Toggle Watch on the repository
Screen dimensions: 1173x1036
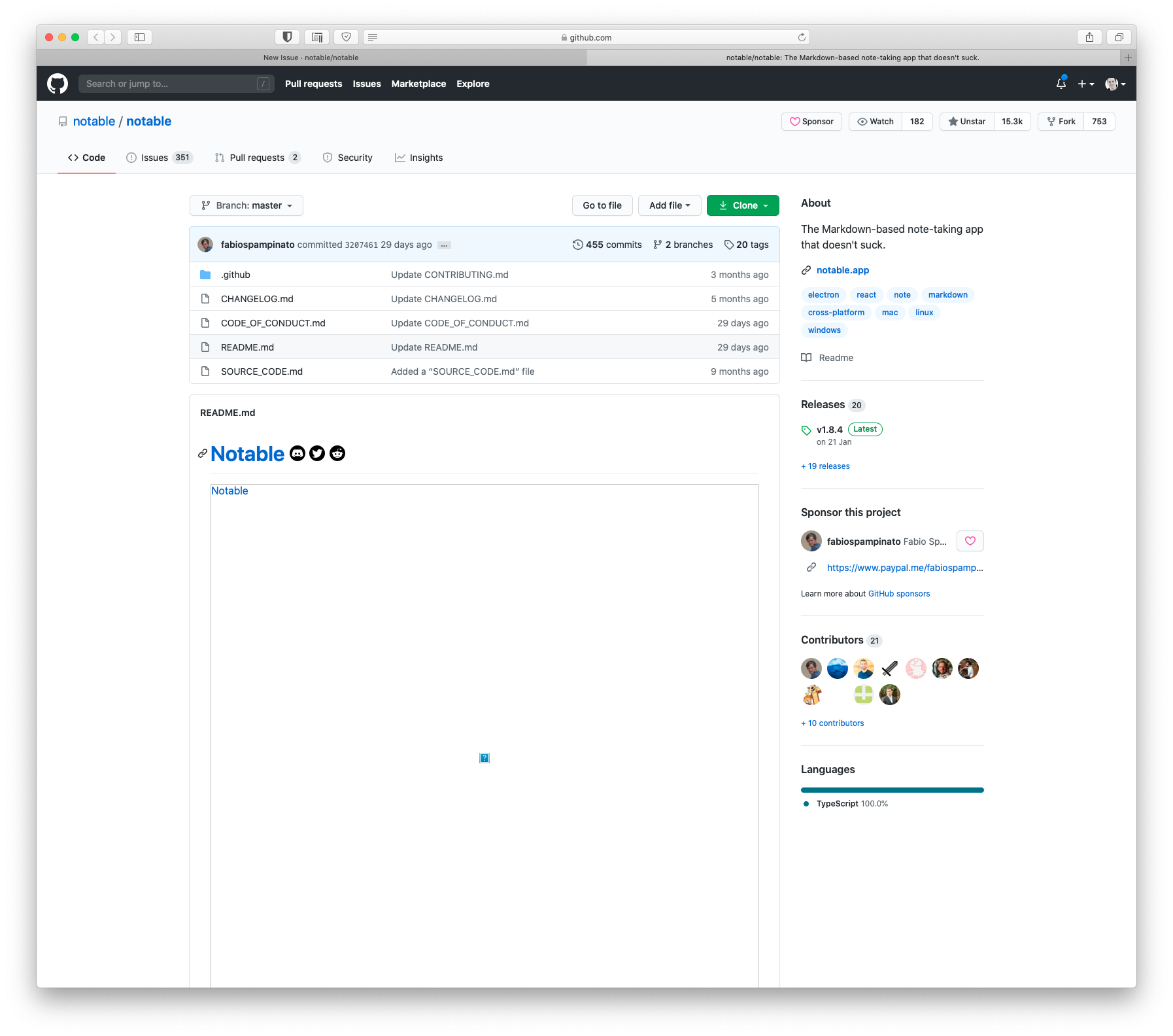click(x=875, y=122)
